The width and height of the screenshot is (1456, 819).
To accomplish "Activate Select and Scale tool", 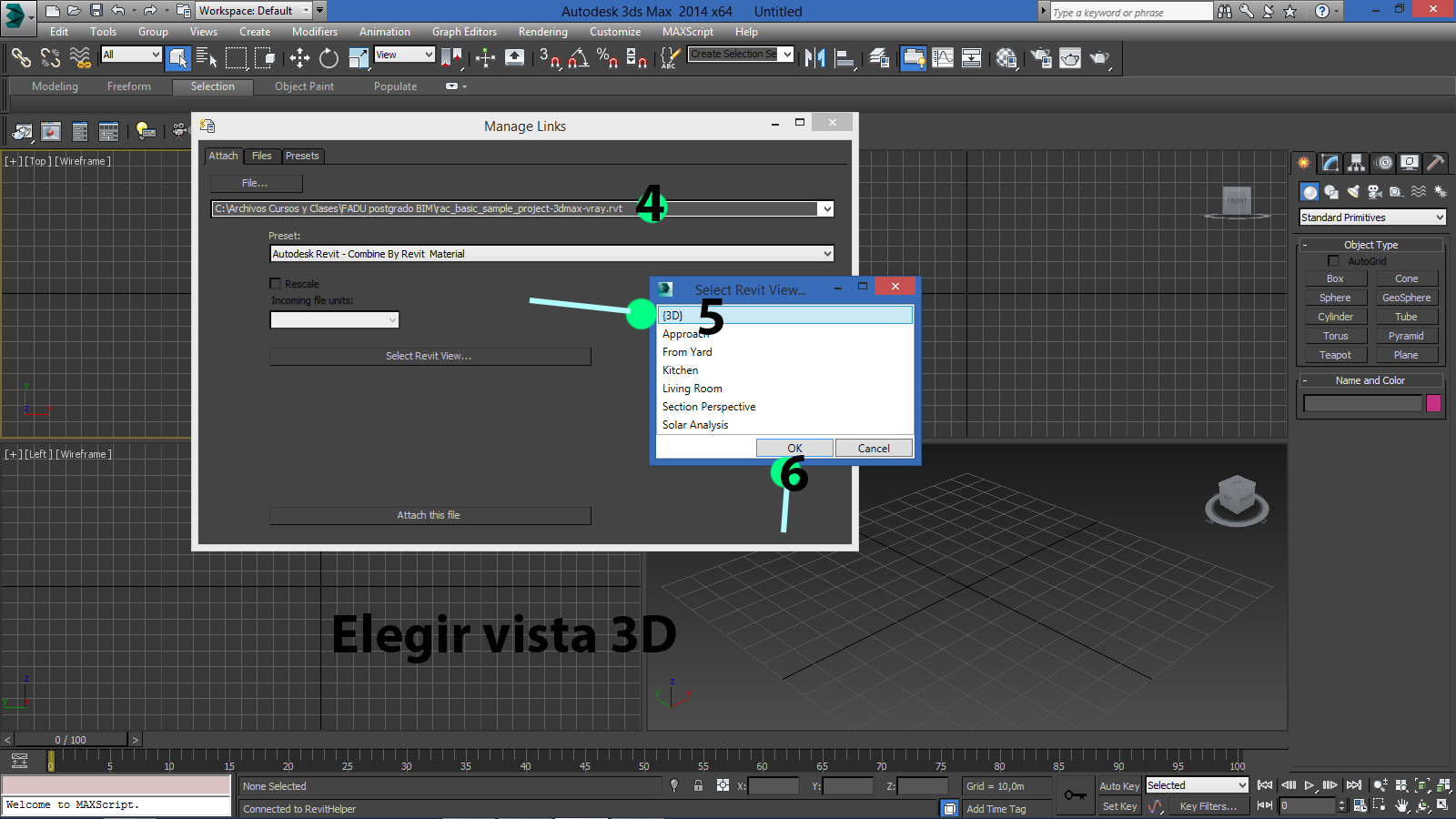I will pos(359,58).
